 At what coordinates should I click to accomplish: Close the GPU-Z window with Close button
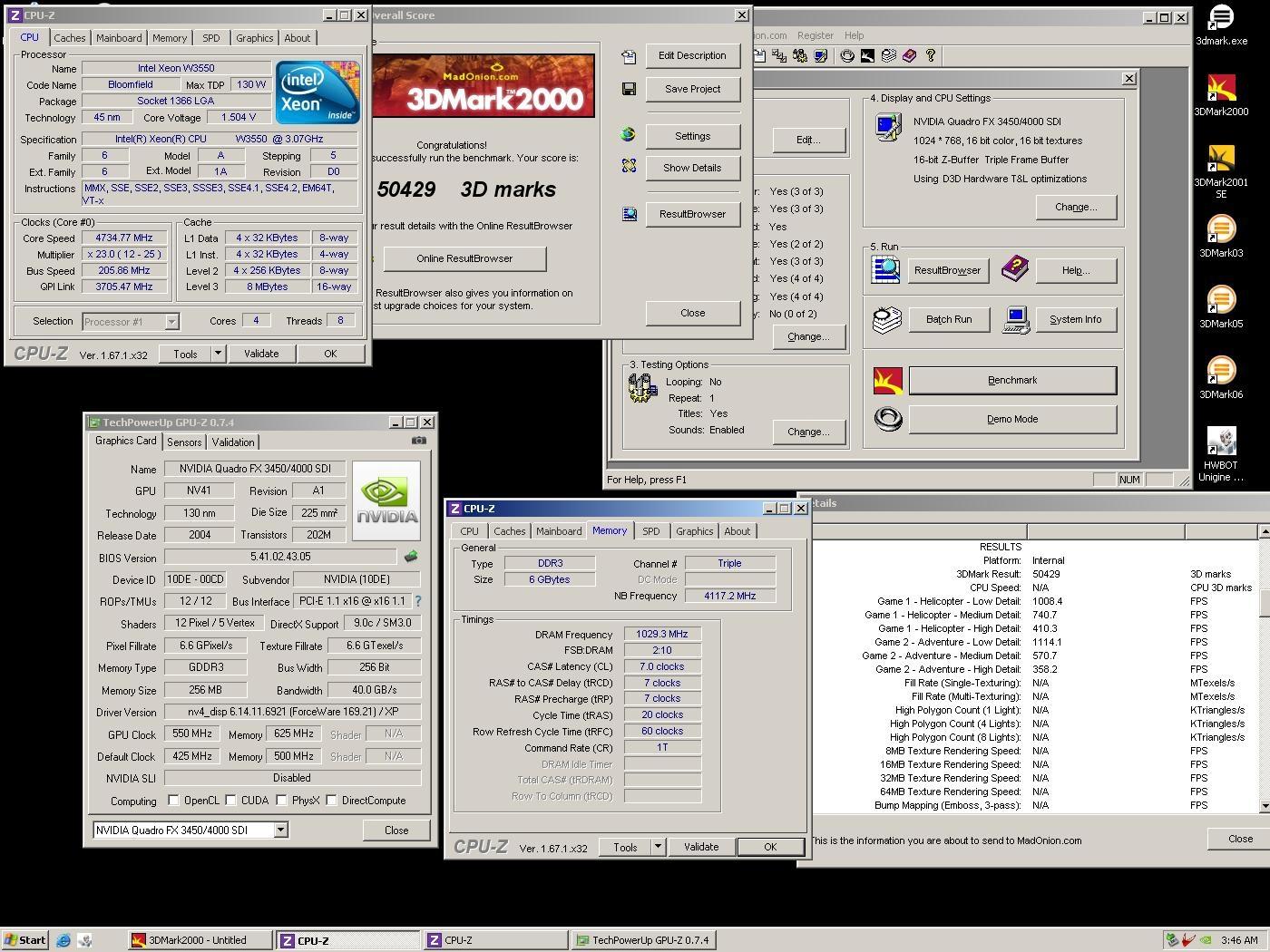point(396,831)
